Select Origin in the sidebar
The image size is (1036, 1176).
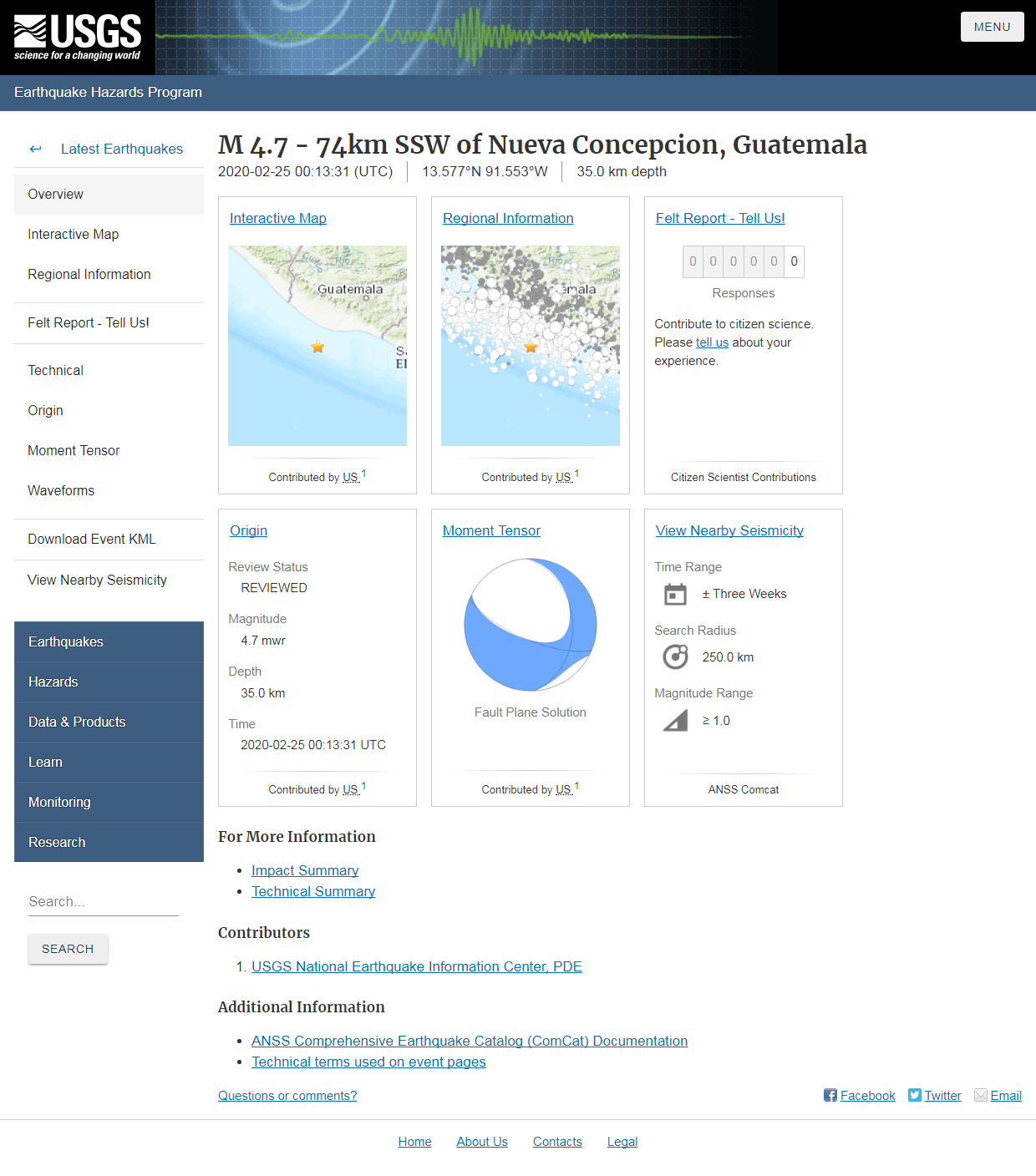(109, 410)
